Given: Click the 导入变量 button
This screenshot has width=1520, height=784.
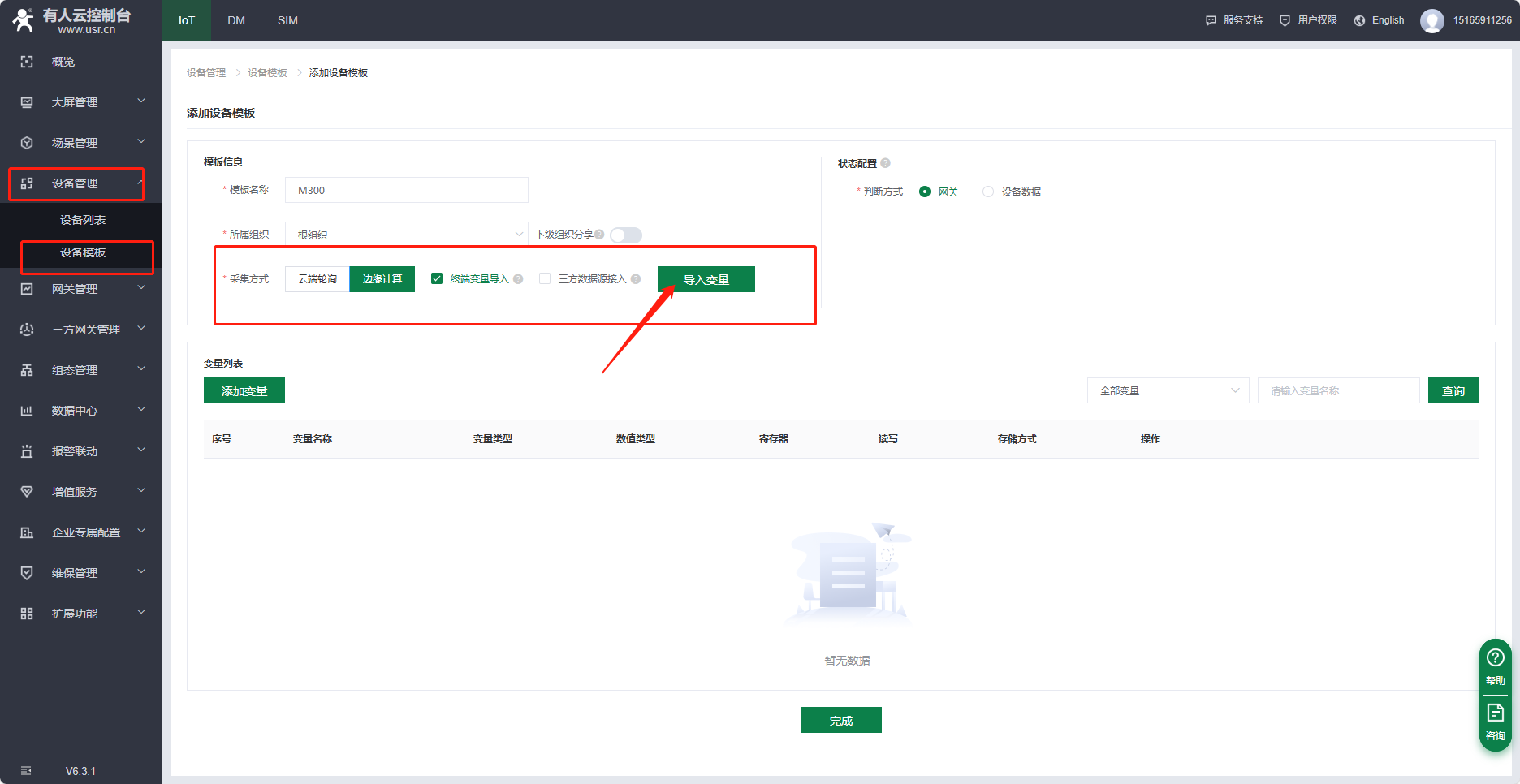Looking at the screenshot, I should [x=706, y=279].
